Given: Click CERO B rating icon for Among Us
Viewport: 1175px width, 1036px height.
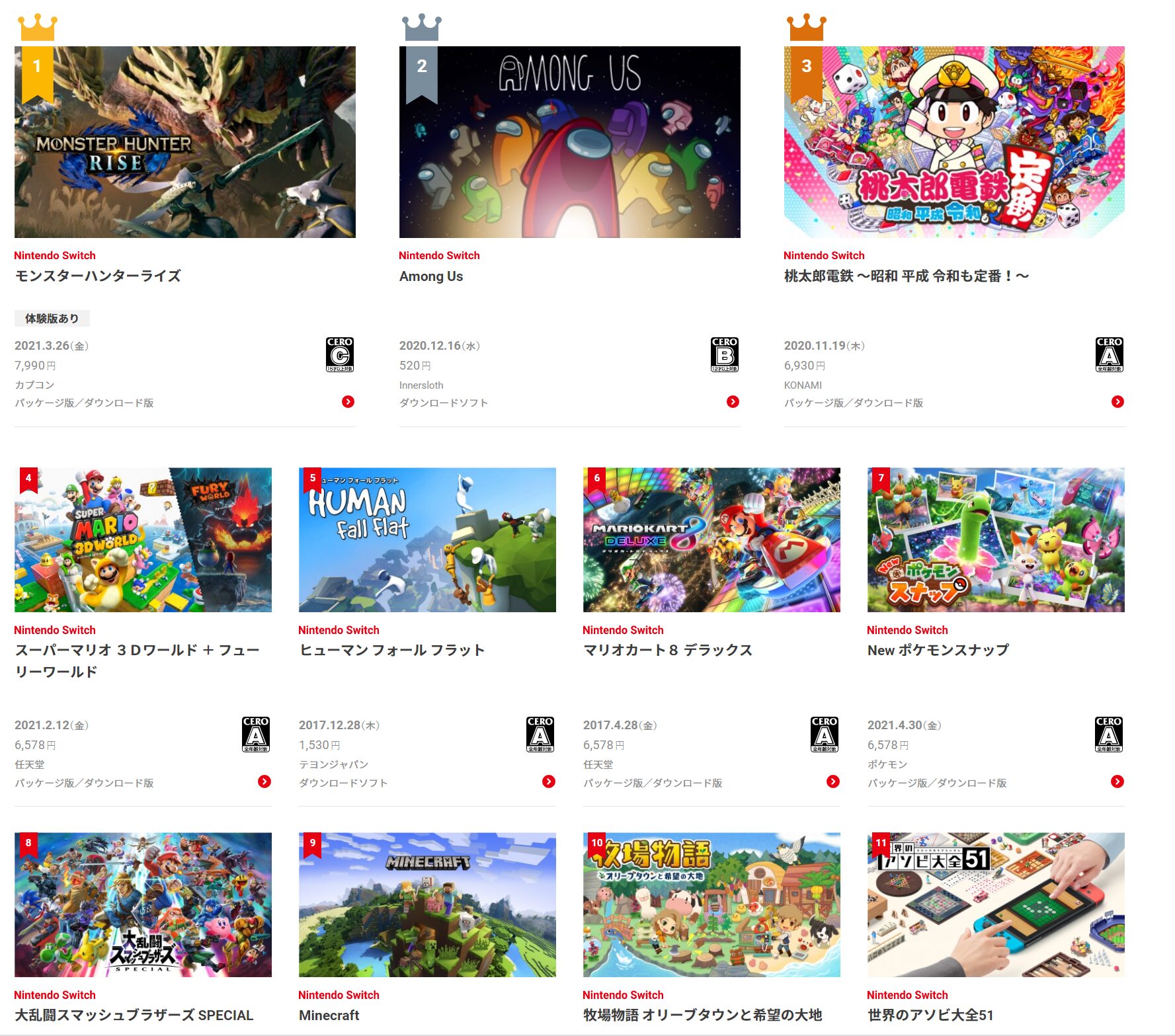Looking at the screenshot, I should (x=725, y=354).
